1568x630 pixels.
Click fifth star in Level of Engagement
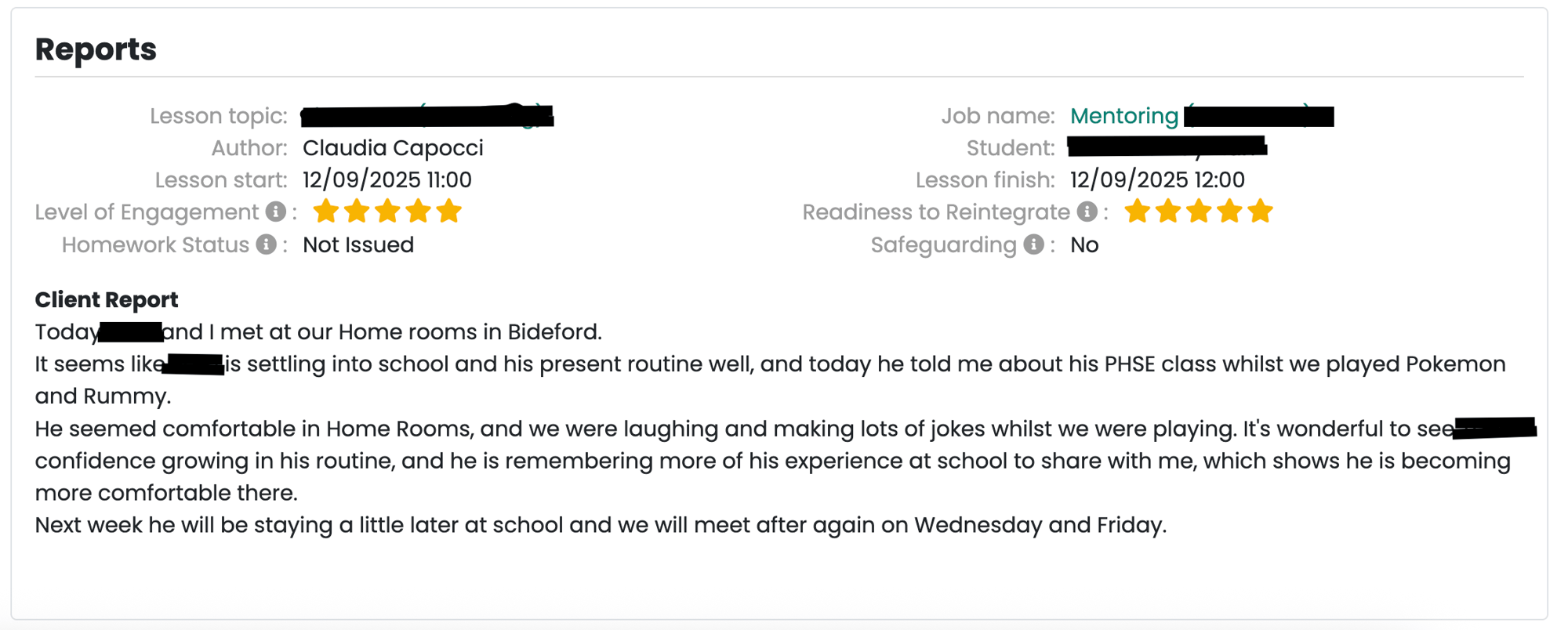tap(448, 211)
